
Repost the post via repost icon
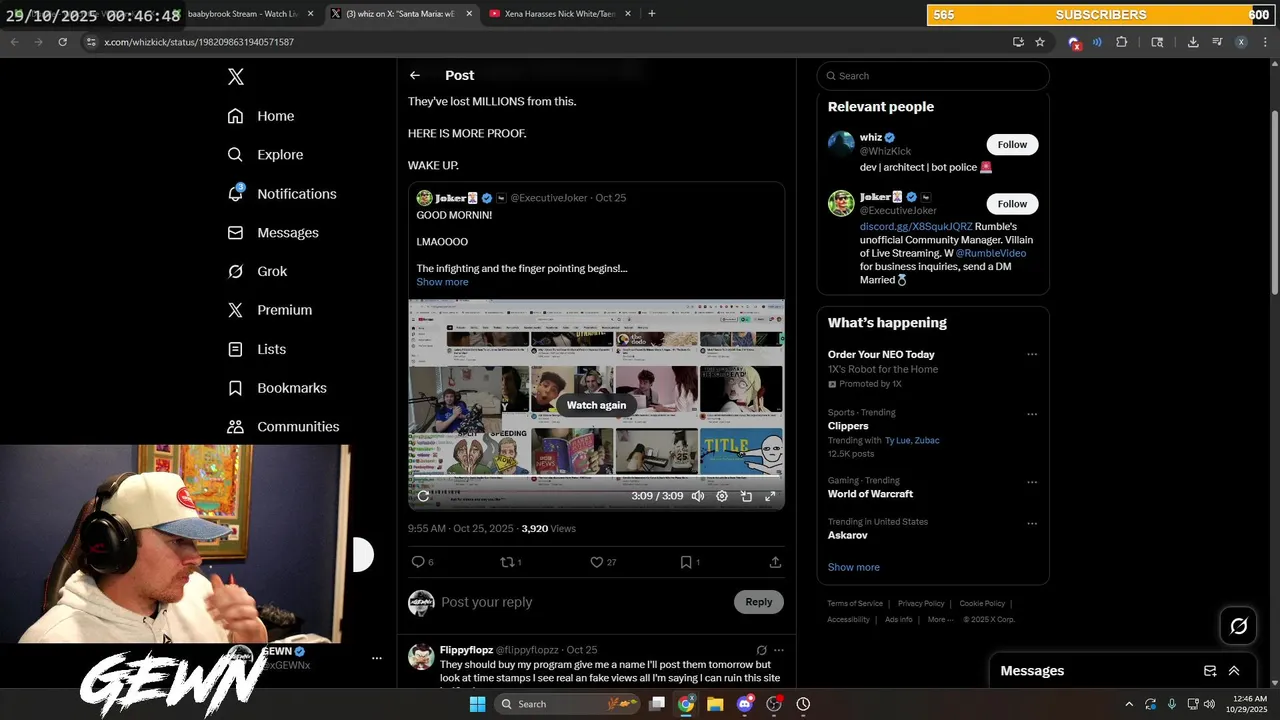tap(507, 562)
